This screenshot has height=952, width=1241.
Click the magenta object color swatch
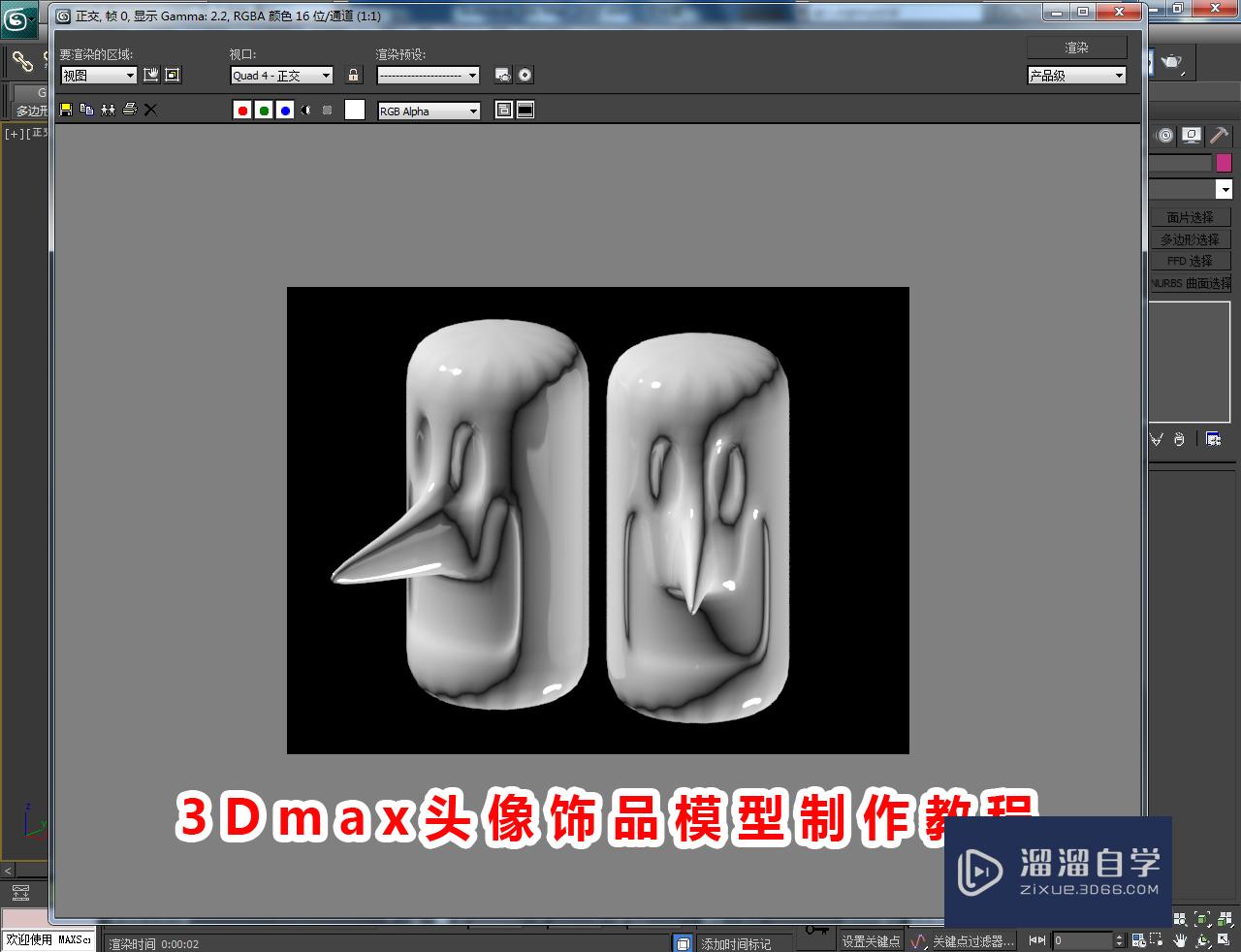click(1224, 163)
